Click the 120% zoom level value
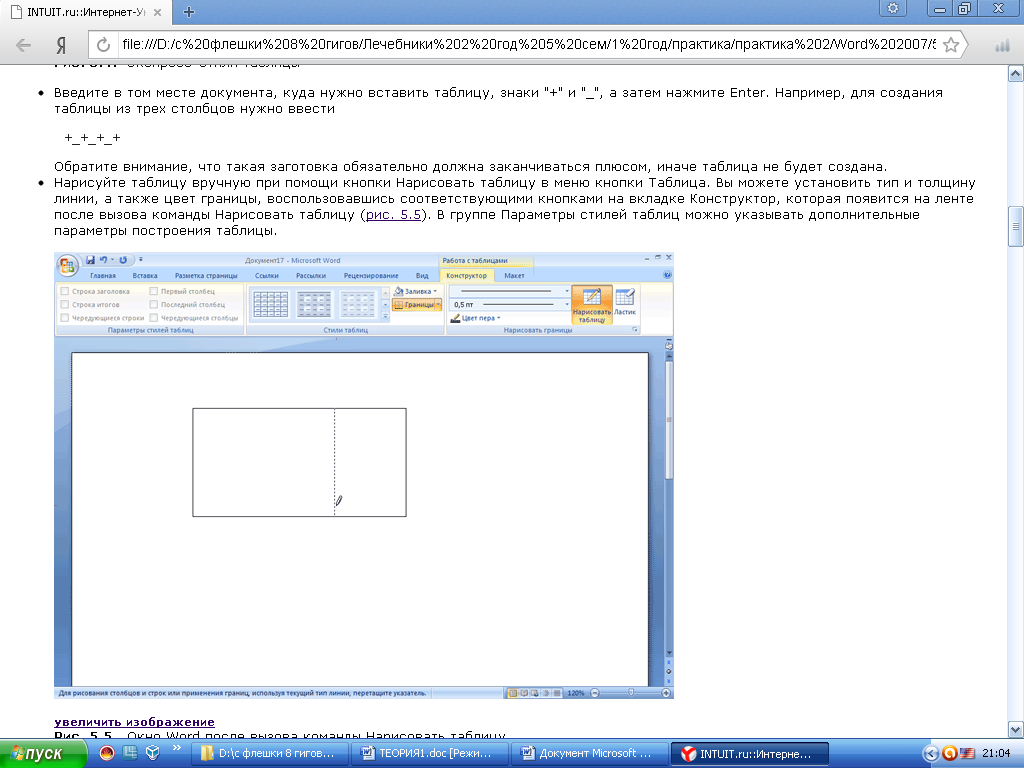Viewport: 1024px width, 768px height. click(x=575, y=693)
